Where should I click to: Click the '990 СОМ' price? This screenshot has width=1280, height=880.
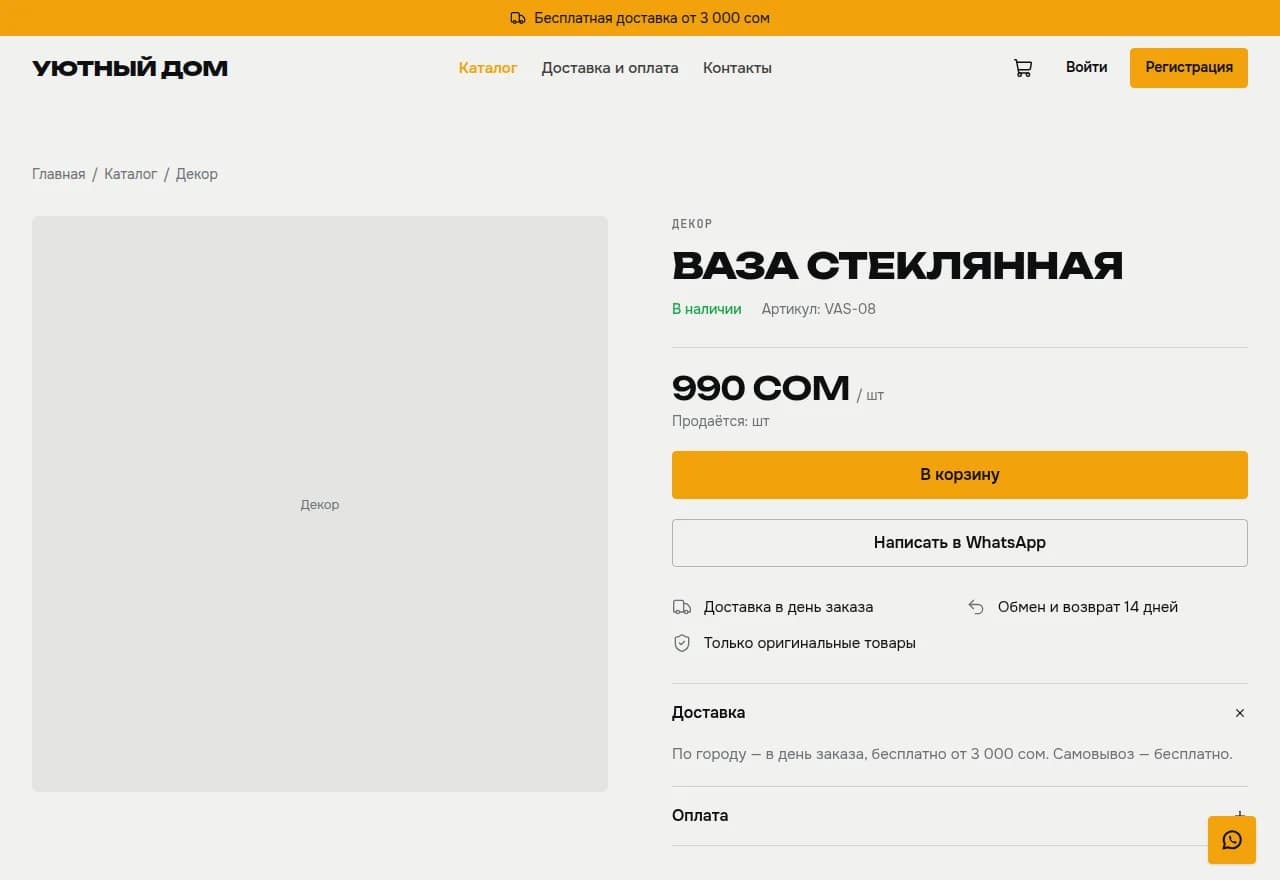pyautogui.click(x=761, y=388)
